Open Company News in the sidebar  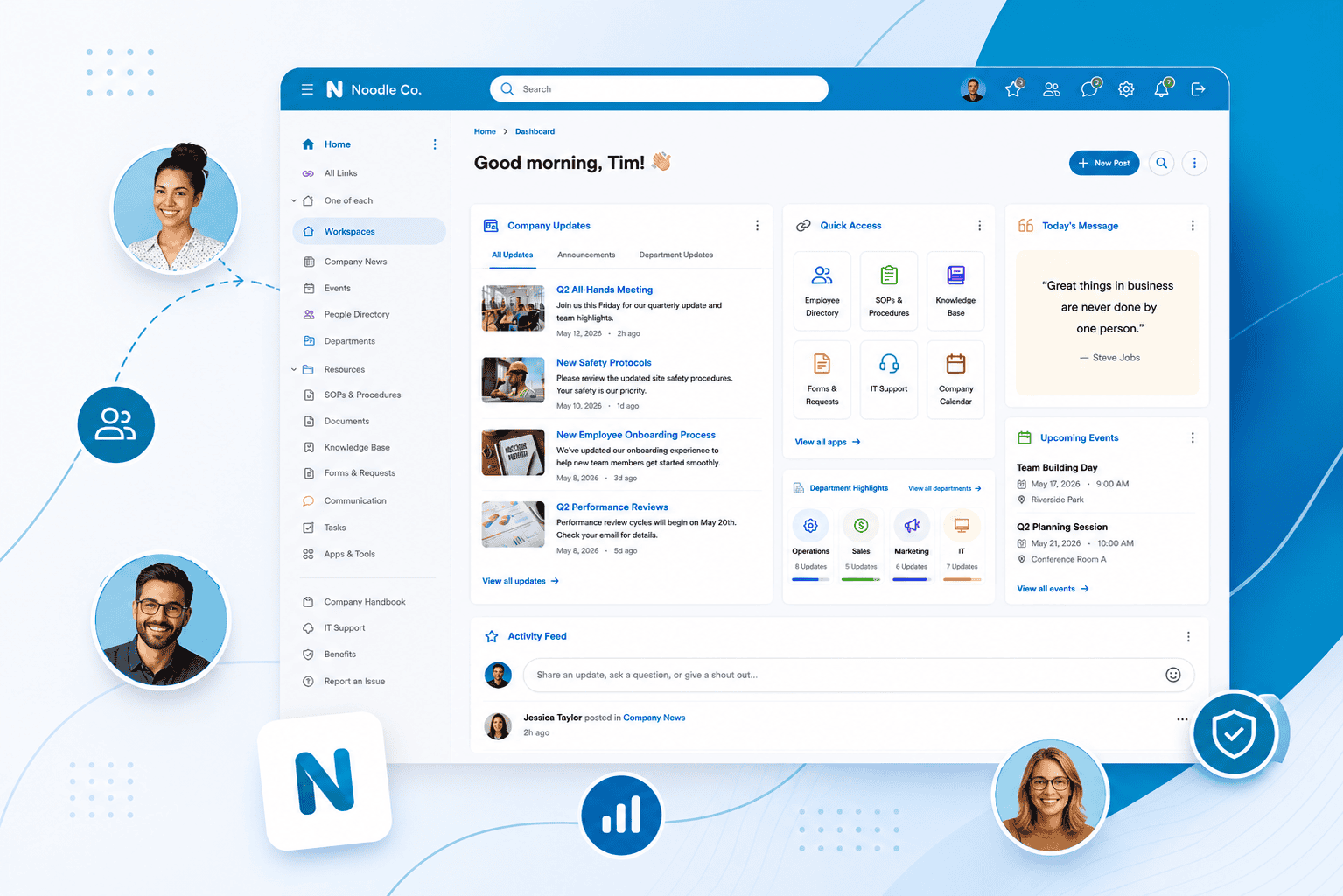tap(355, 262)
